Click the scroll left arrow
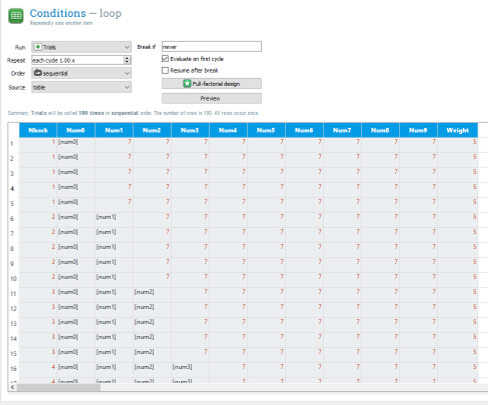Image resolution: width=488 pixels, height=405 pixels. tap(12, 387)
